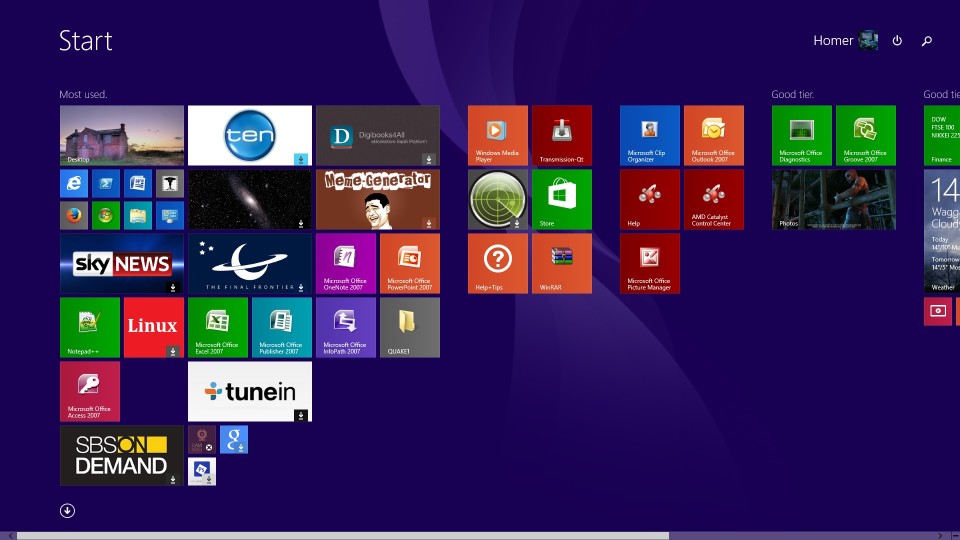Viewport: 960px width, 540px height.
Task: Open File Explorer small tile
Action: coord(138,216)
